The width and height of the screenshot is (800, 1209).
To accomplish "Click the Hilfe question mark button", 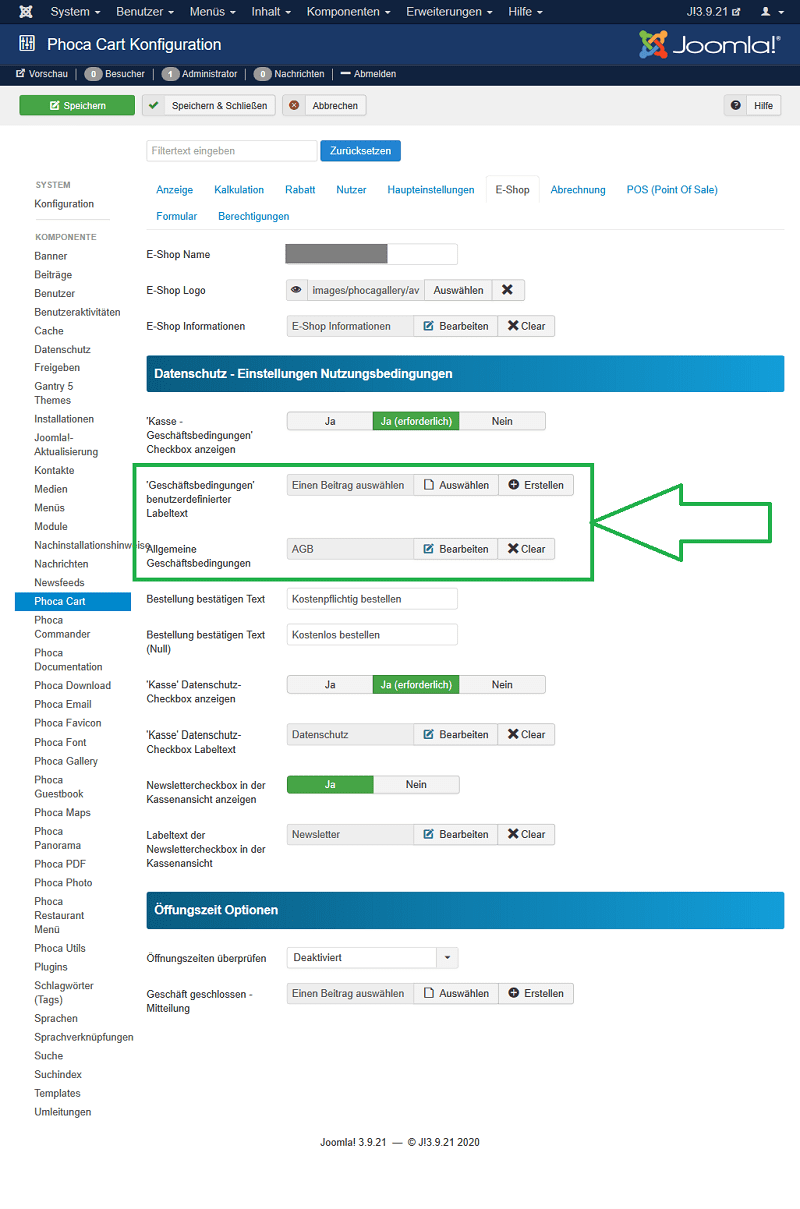I will (753, 105).
